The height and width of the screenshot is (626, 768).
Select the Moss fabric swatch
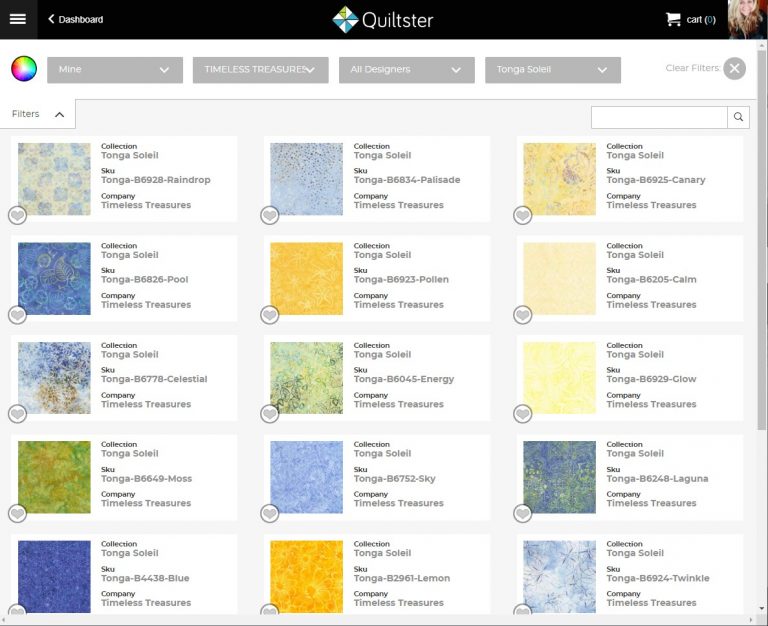[54, 478]
